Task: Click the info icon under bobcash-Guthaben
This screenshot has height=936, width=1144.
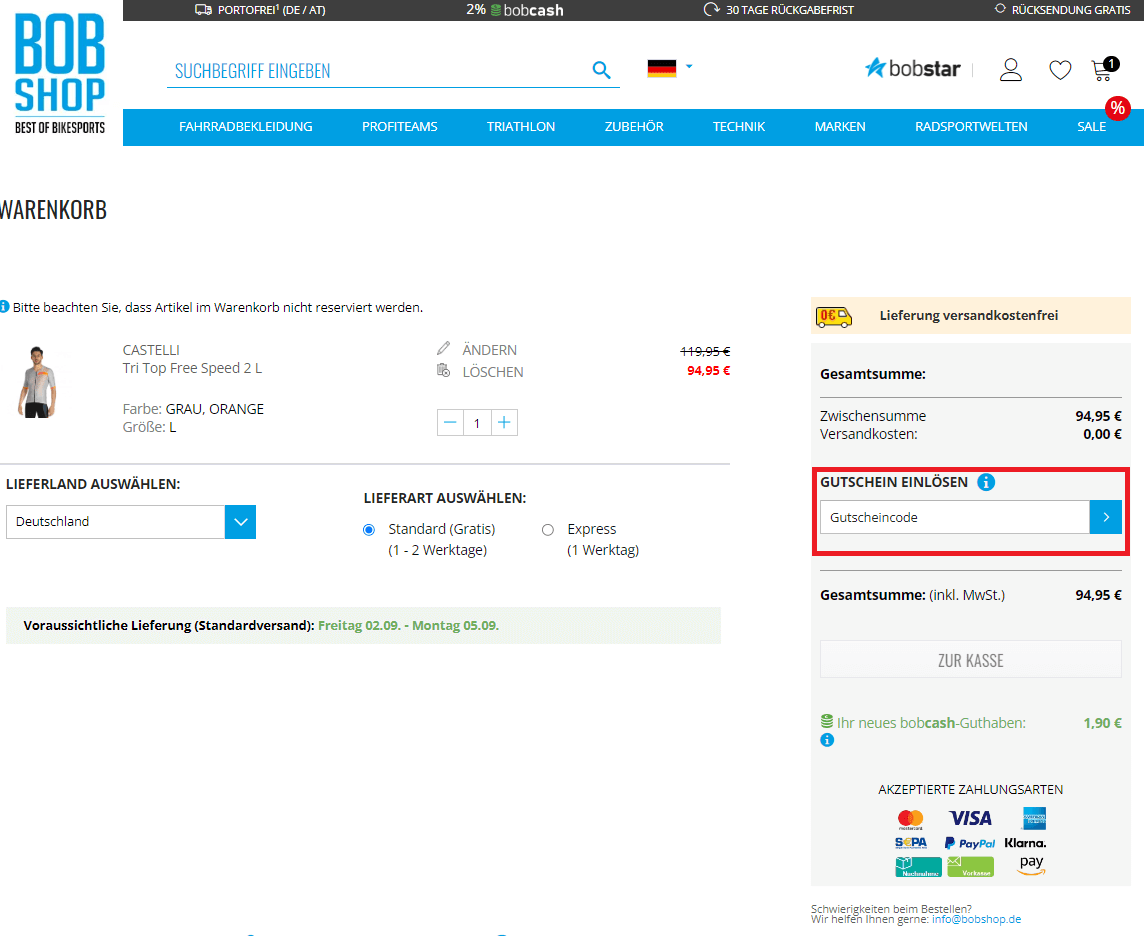Action: (x=827, y=741)
